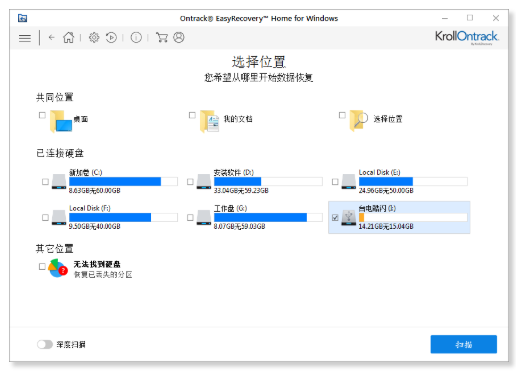Viewport: 516px width, 374px height.
Task: Click the 深度扫描 label text
Action: point(71,344)
